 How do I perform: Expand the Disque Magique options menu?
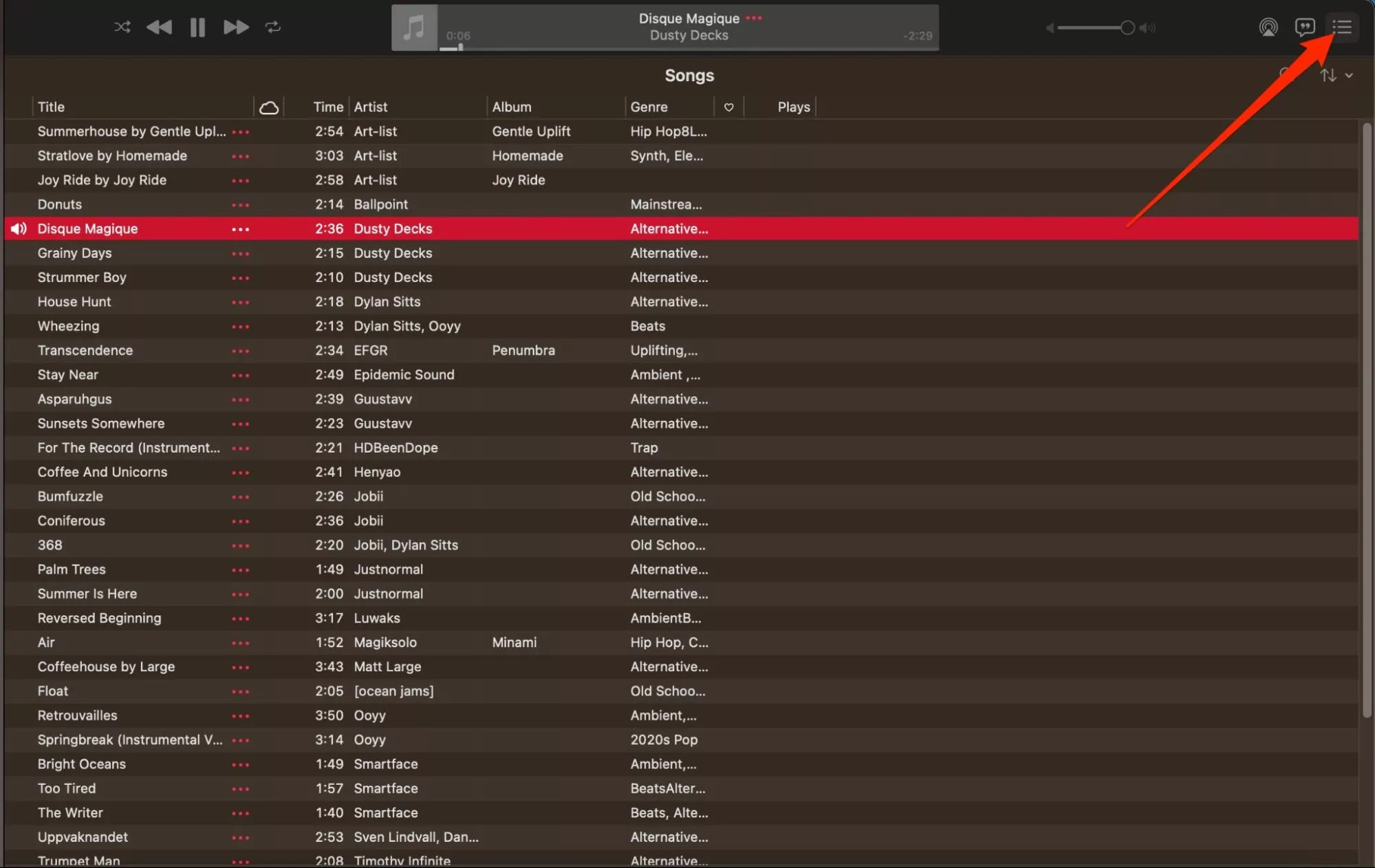click(239, 228)
